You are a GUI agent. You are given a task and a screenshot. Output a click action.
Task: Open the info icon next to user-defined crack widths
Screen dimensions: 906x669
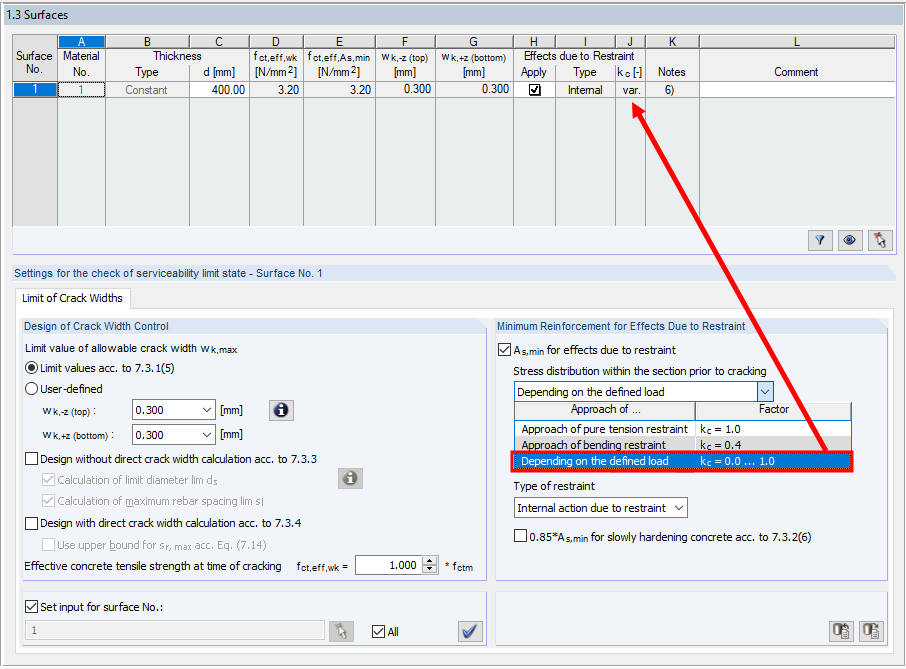(281, 410)
